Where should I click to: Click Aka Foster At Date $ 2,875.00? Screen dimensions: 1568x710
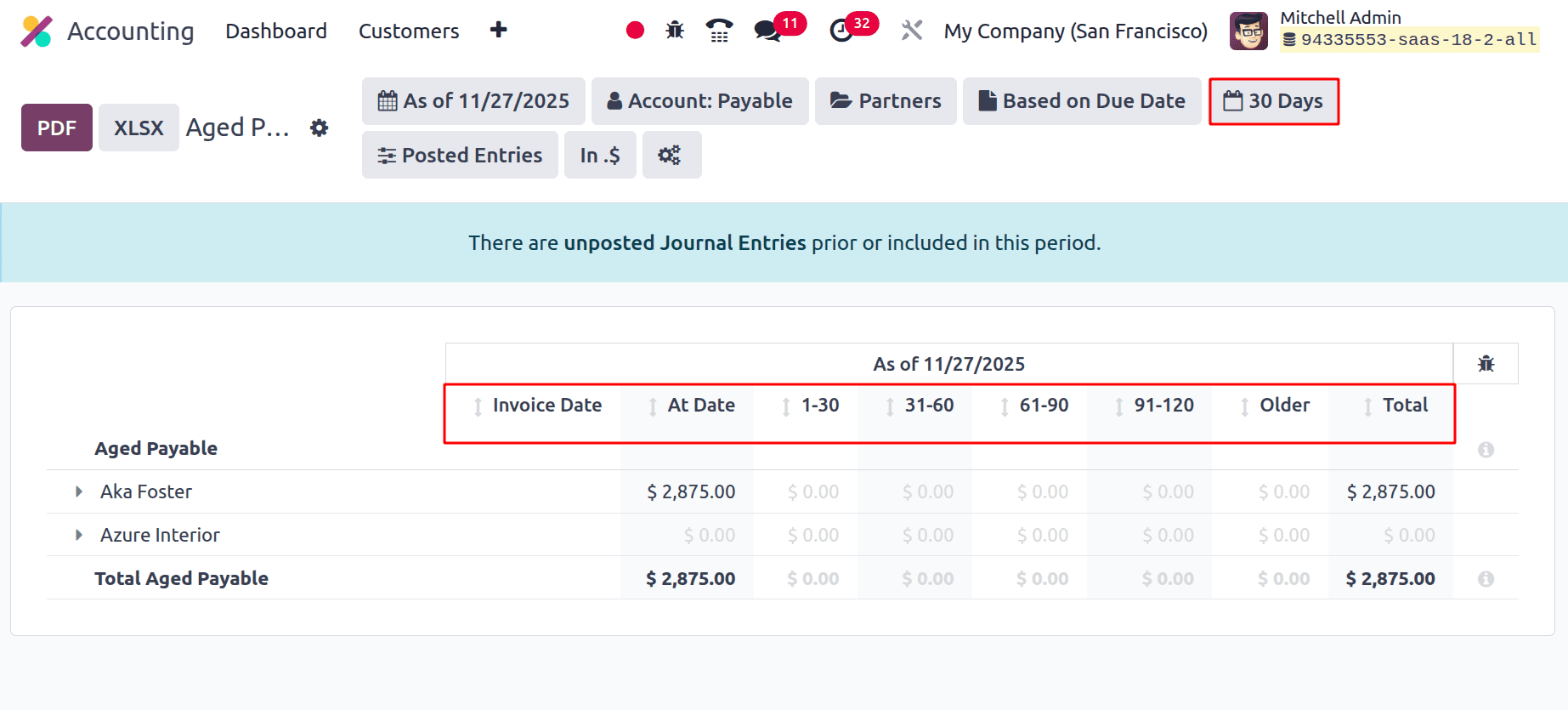(691, 491)
